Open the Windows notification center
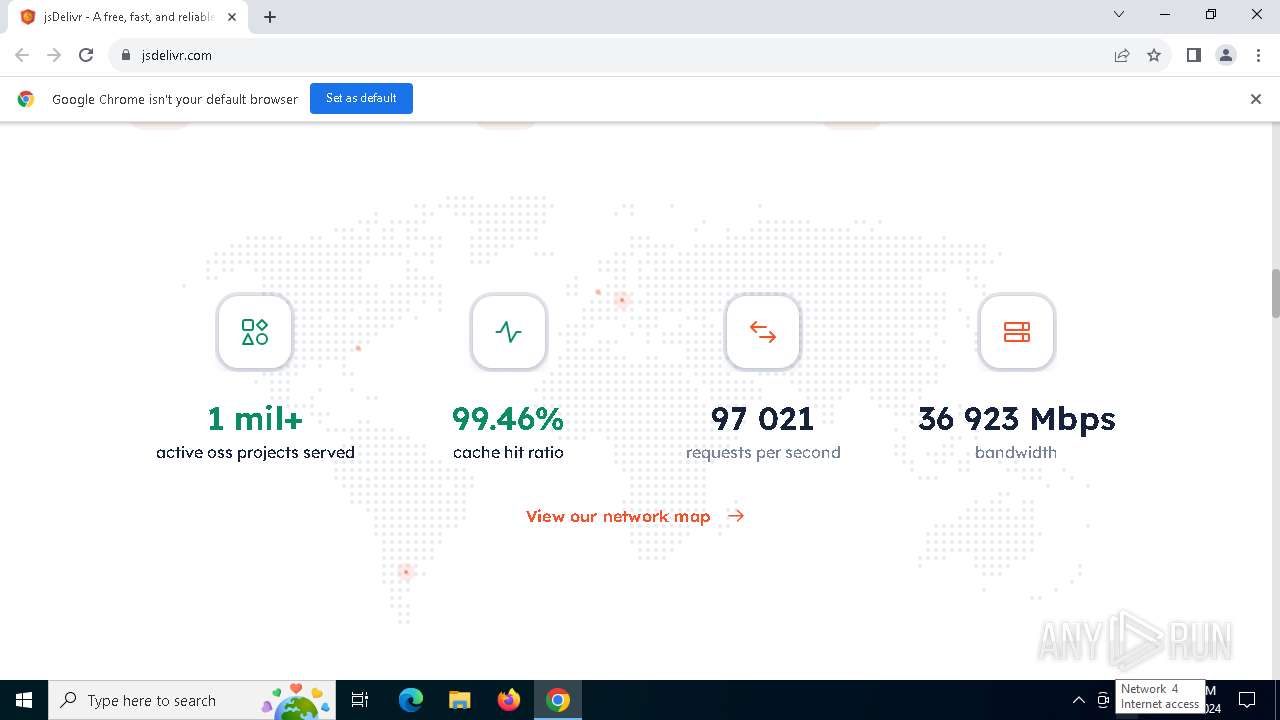1280x720 pixels. tap(1247, 700)
